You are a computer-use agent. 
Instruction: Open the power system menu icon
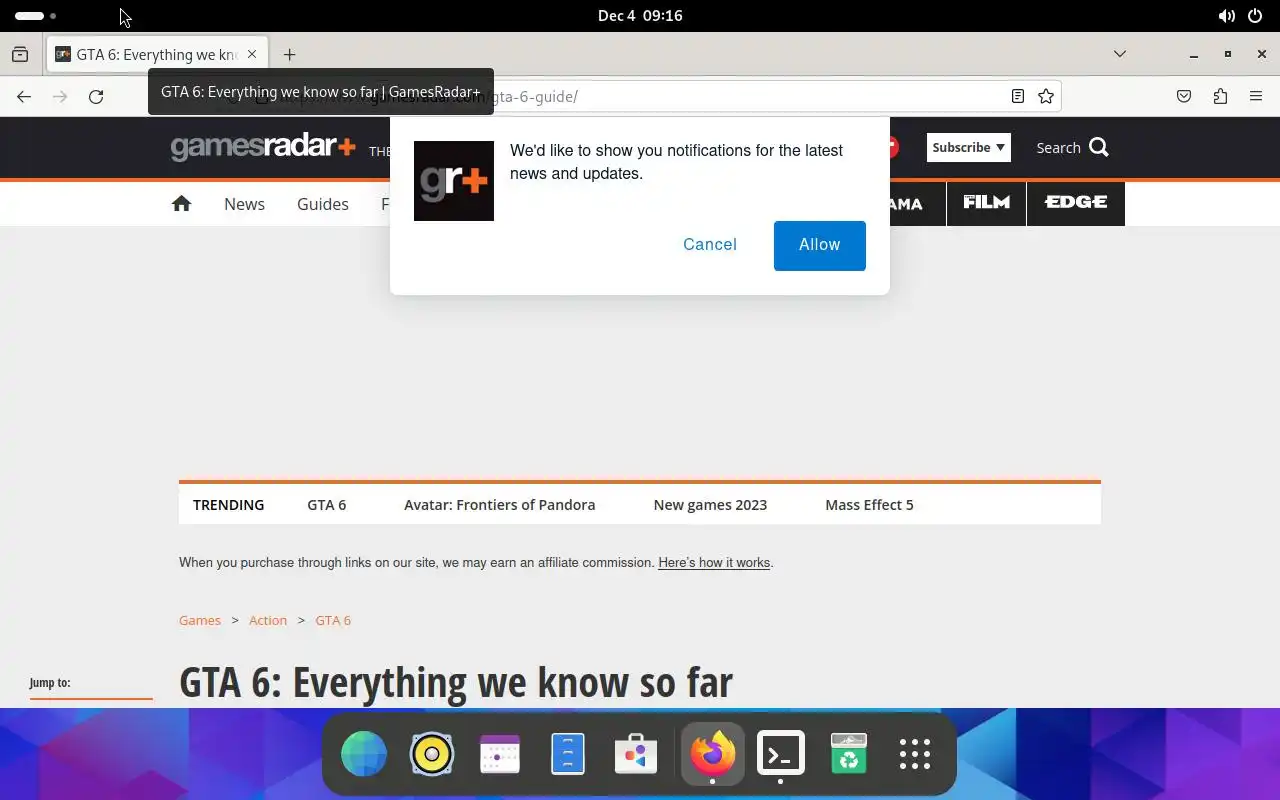click(1255, 16)
